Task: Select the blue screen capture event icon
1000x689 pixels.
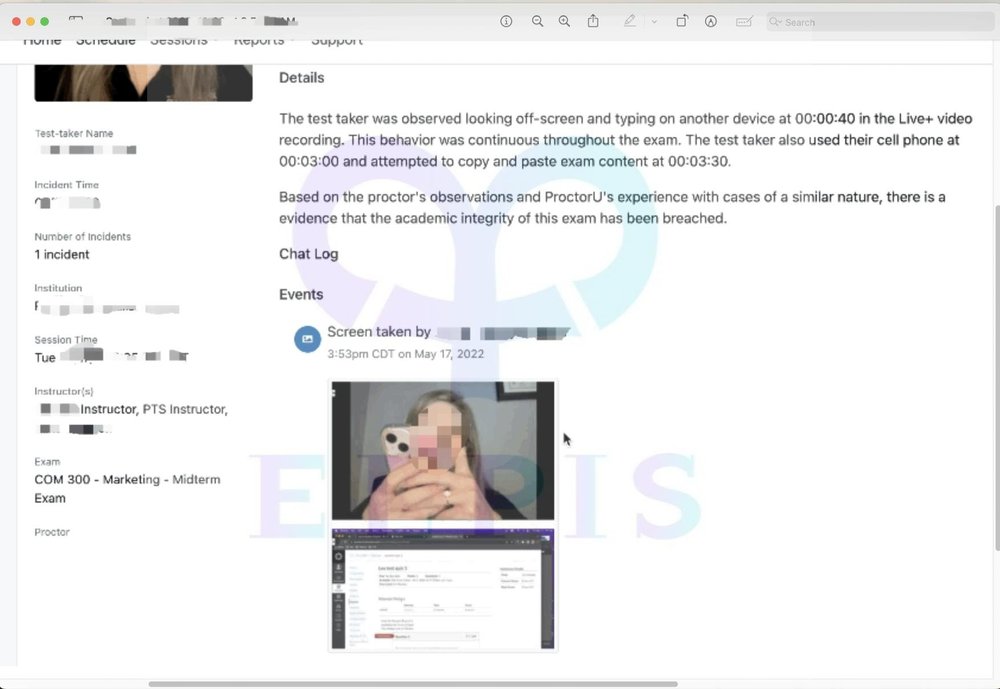Action: coord(307,339)
